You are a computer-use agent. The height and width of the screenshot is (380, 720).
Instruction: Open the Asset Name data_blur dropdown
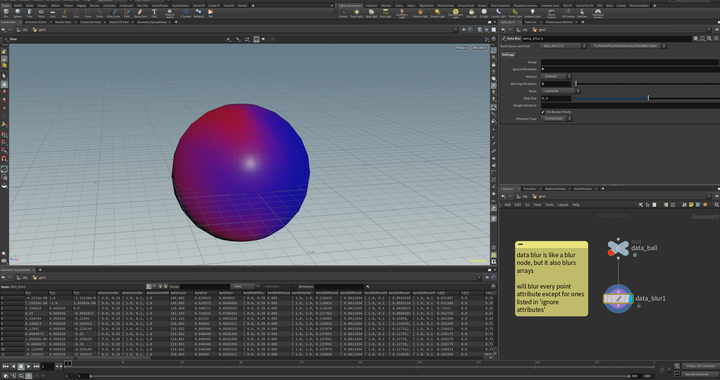[x=563, y=46]
